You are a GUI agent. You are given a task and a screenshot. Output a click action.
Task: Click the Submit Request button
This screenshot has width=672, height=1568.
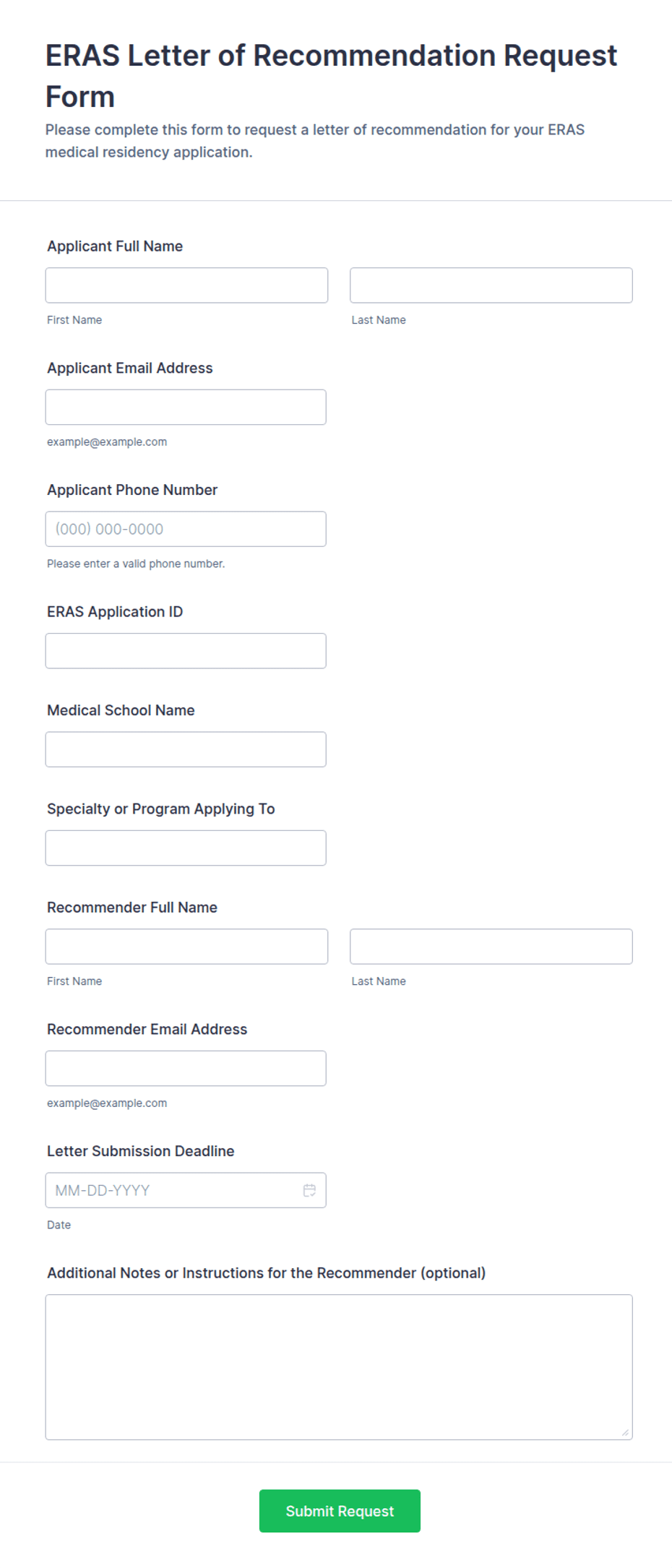tap(340, 1511)
